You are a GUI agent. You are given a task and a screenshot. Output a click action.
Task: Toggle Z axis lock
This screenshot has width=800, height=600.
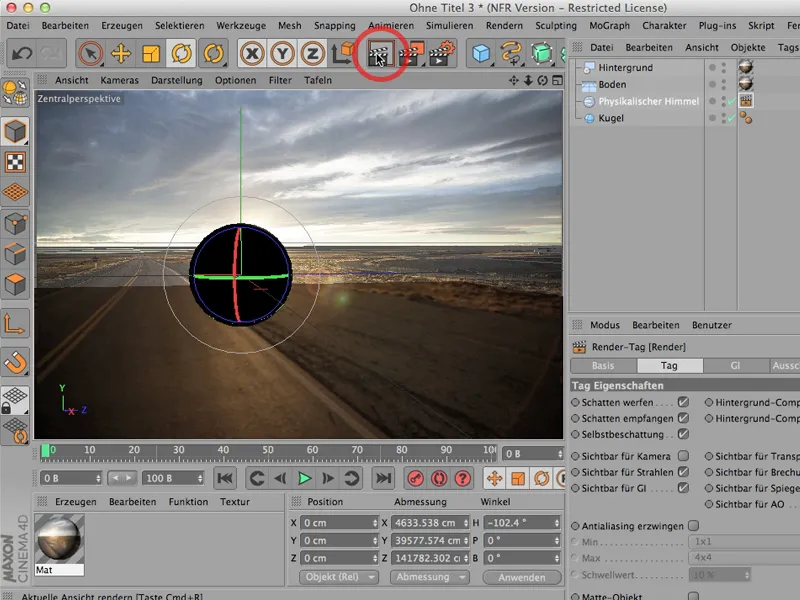tap(312, 54)
